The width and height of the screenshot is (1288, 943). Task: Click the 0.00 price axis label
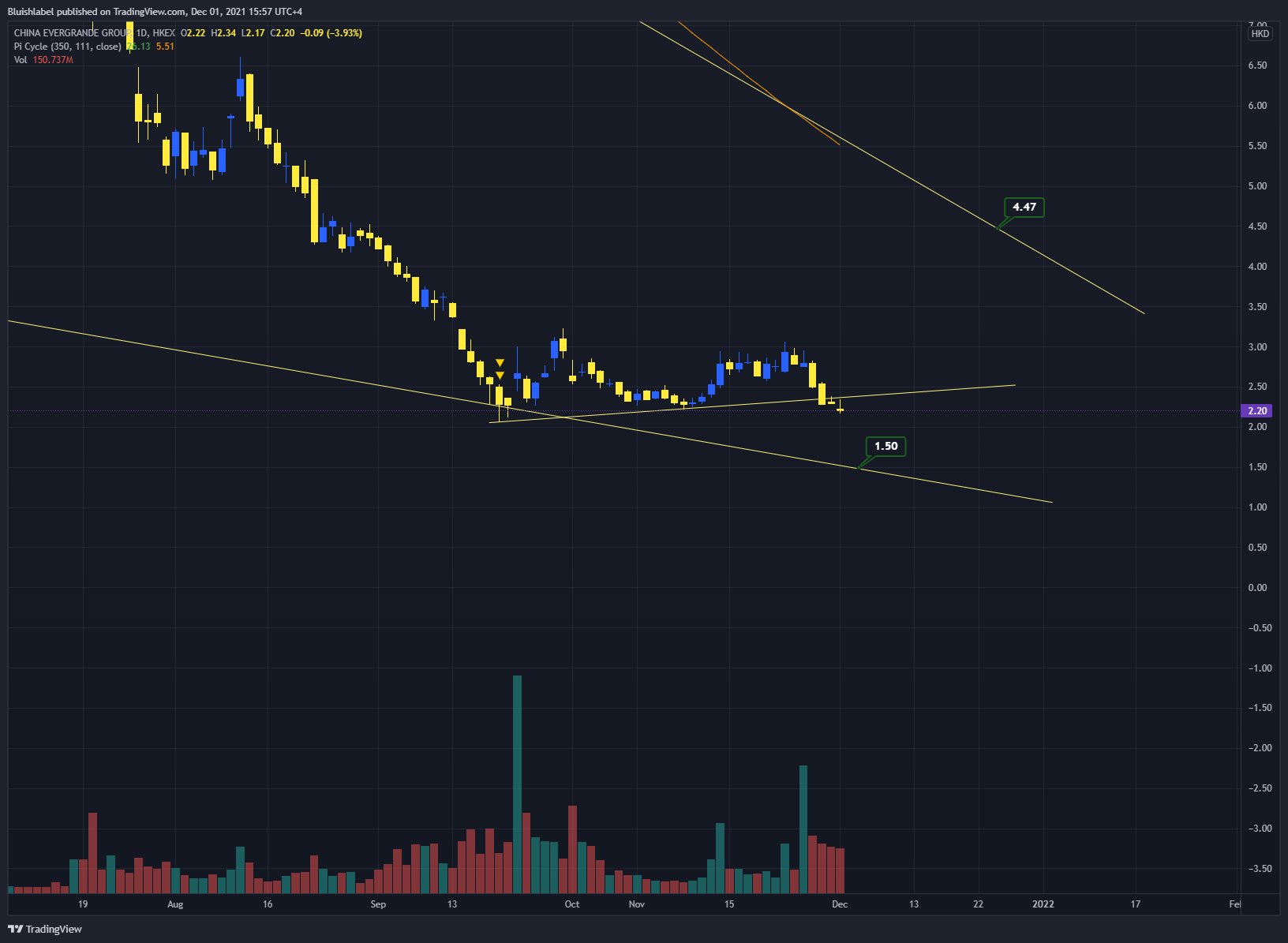tap(1257, 588)
